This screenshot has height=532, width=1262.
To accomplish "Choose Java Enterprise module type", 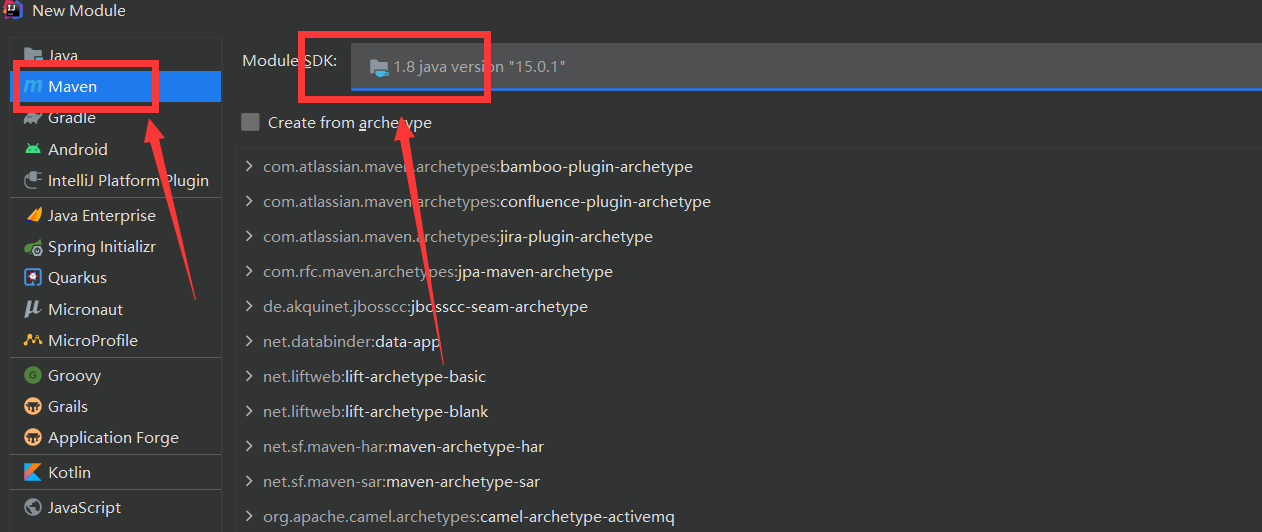I will [x=116, y=215].
